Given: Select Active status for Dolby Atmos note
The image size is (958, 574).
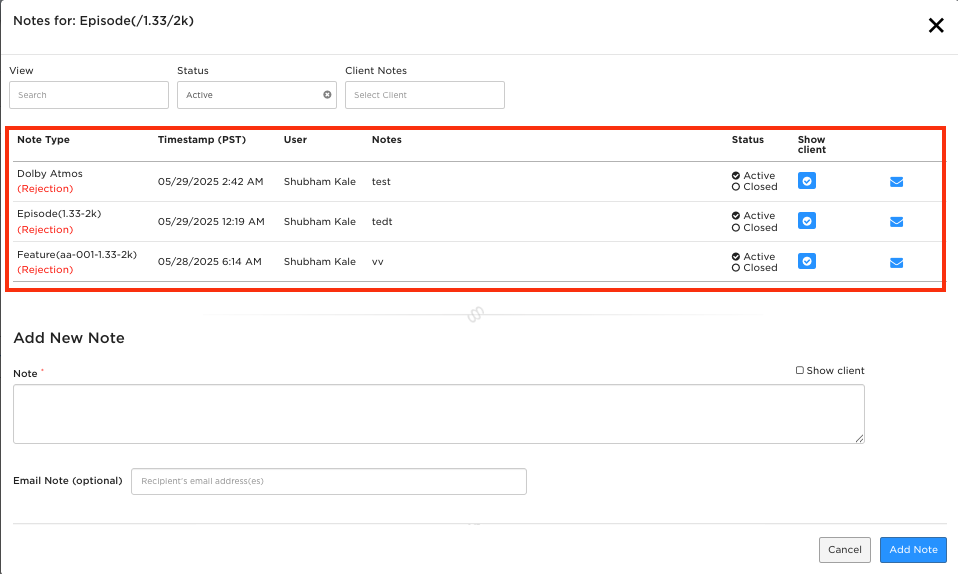Looking at the screenshot, I should (736, 175).
